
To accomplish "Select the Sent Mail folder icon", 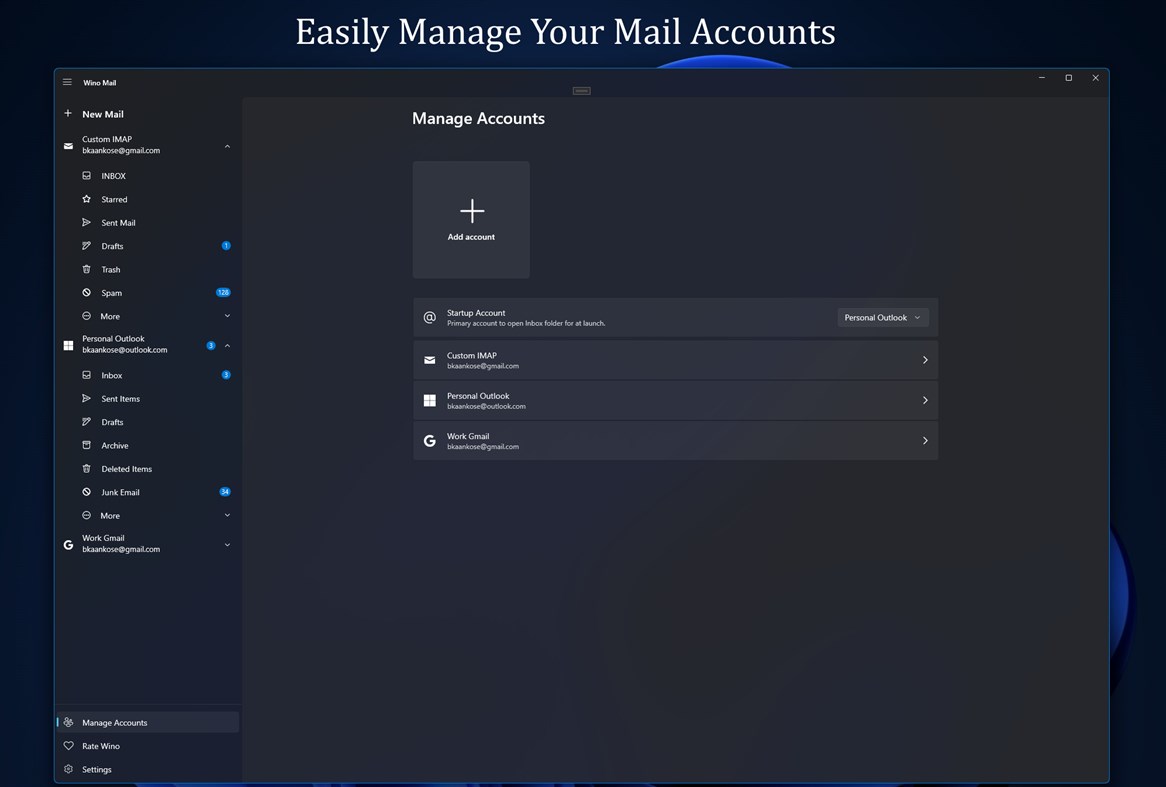I will pyautogui.click(x=87, y=222).
